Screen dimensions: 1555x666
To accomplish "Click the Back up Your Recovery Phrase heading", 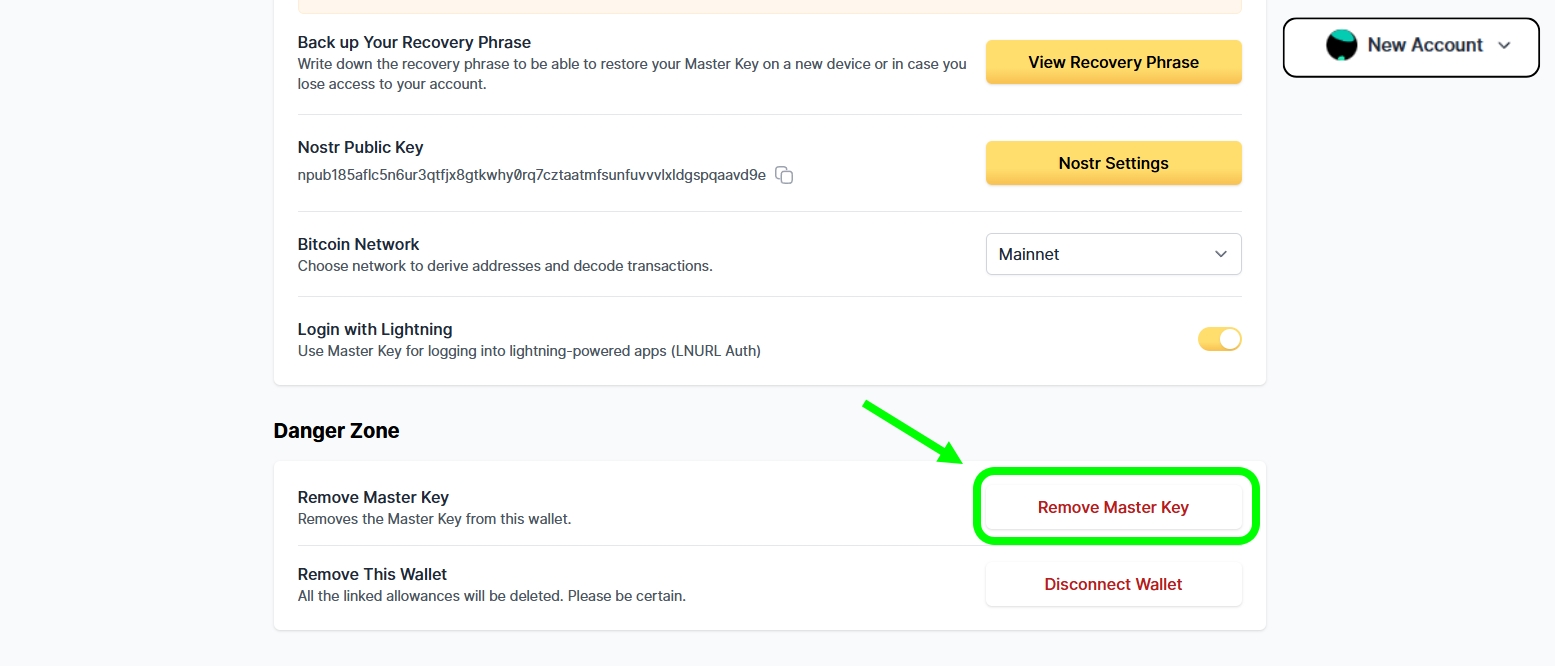I will tap(414, 42).
